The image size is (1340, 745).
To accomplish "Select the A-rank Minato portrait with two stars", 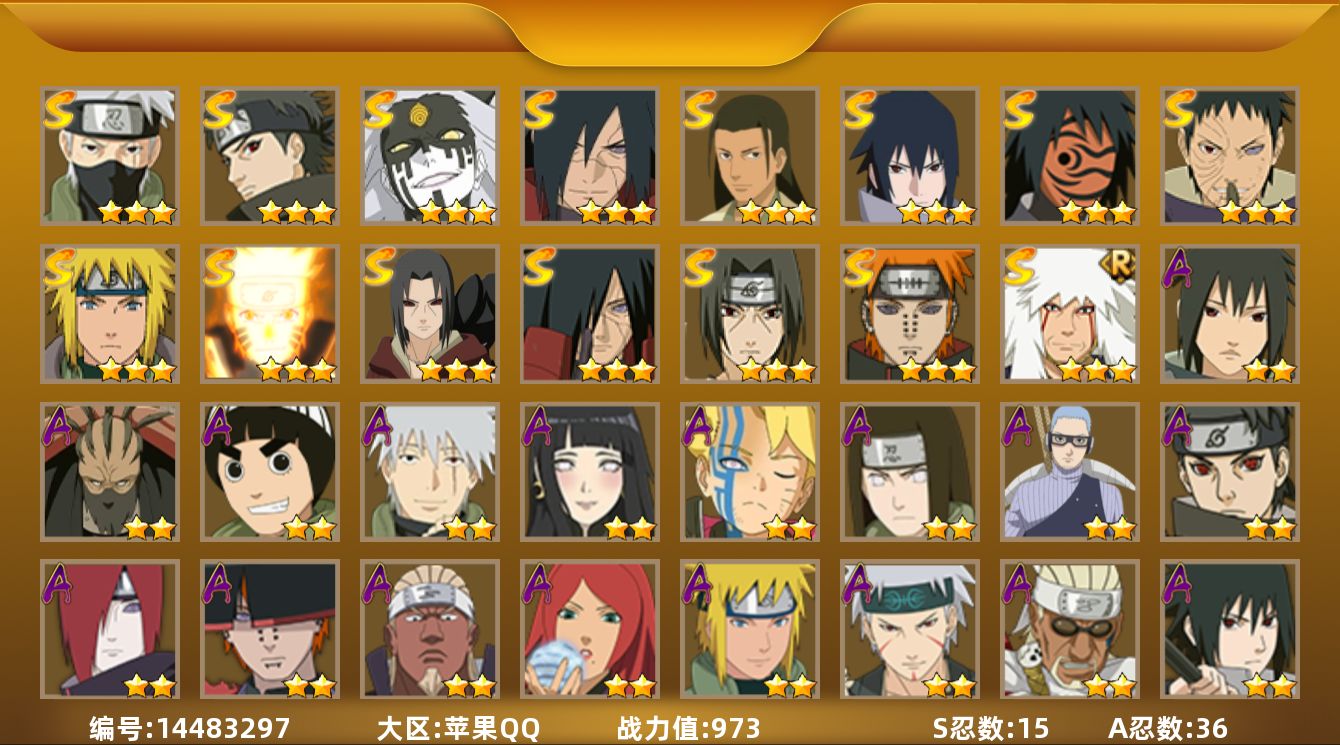I will pyautogui.click(x=750, y=629).
